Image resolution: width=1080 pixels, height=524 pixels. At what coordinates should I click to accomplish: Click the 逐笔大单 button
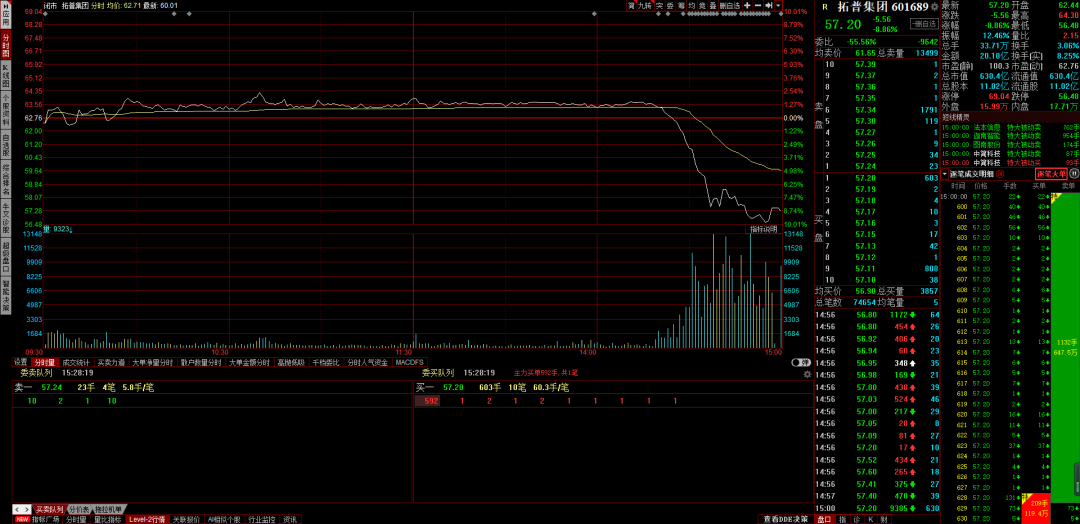tap(1051, 174)
